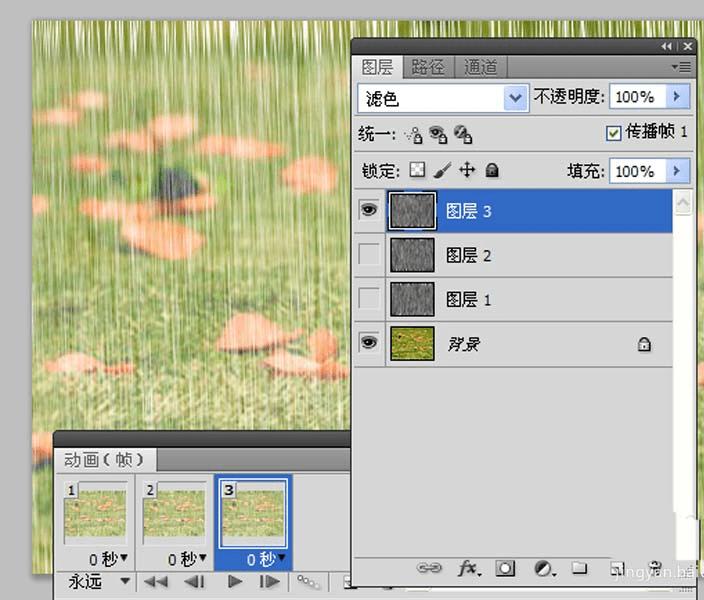Switch to 图层 tab
Image resolution: width=704 pixels, height=600 pixels.
(377, 67)
